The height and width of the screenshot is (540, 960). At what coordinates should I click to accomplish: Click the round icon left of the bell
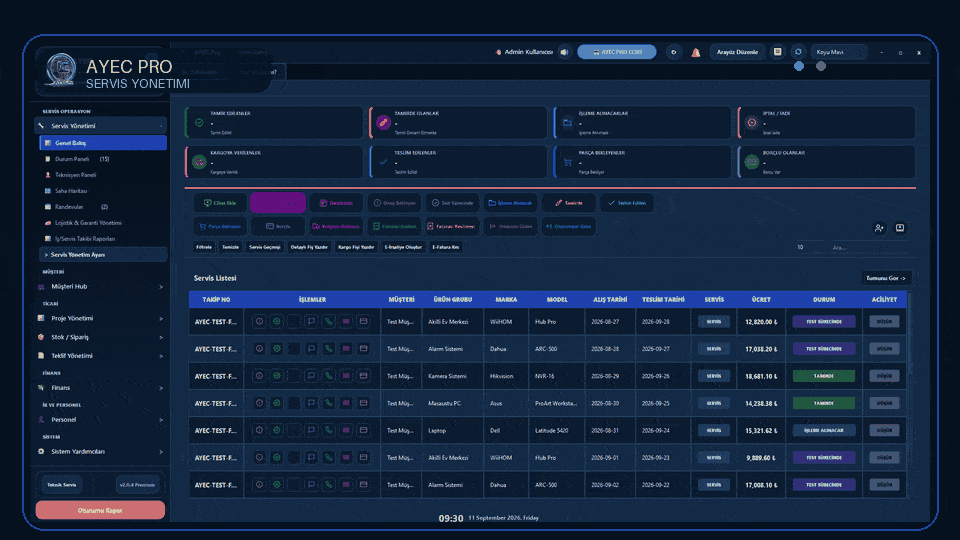pyautogui.click(x=673, y=52)
